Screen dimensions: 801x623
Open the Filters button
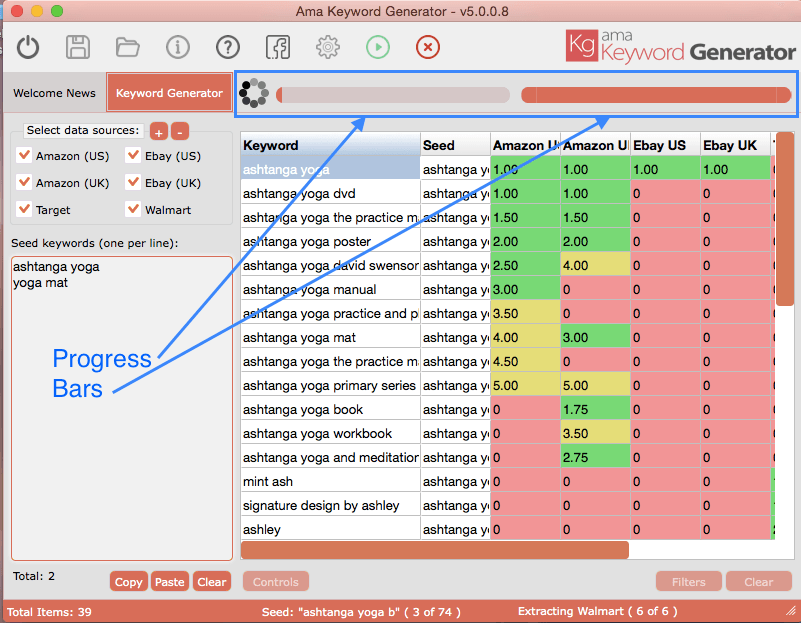(688, 582)
